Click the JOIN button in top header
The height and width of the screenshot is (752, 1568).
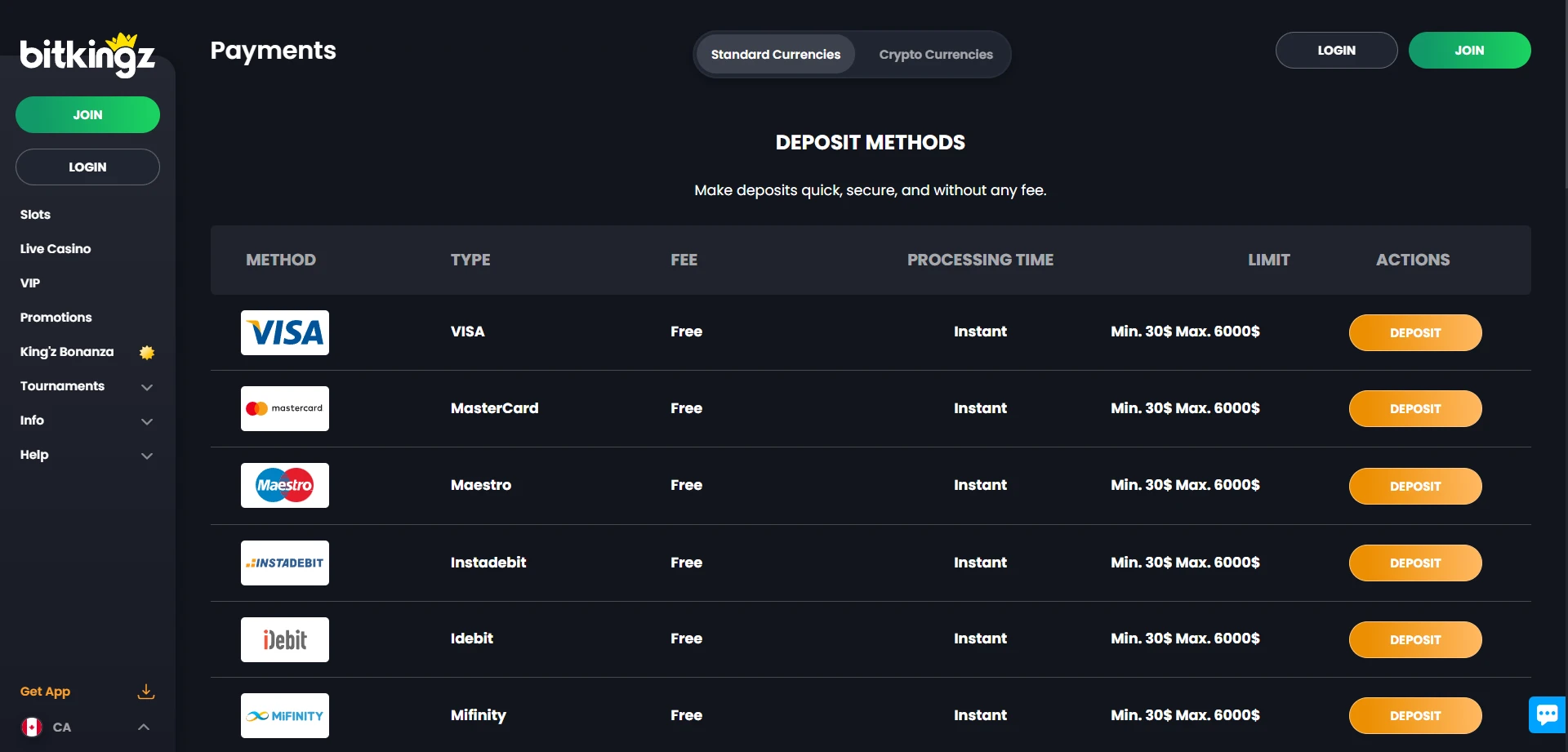tap(1469, 50)
